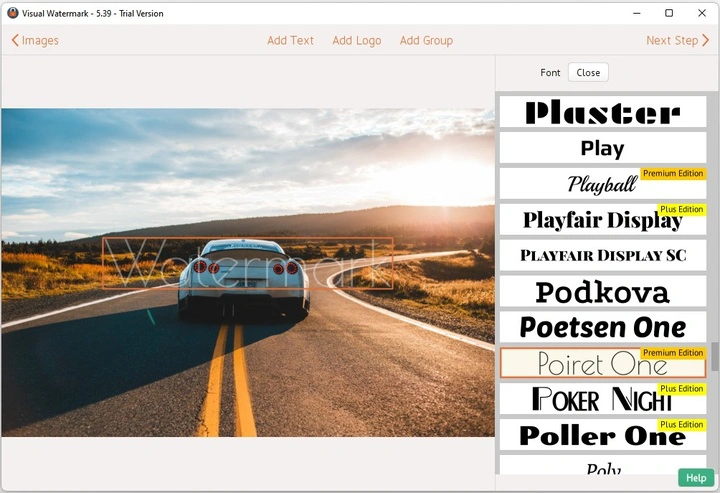Screen dimensions: 720x493
Task: Proceed to Next Step
Action: [677, 40]
